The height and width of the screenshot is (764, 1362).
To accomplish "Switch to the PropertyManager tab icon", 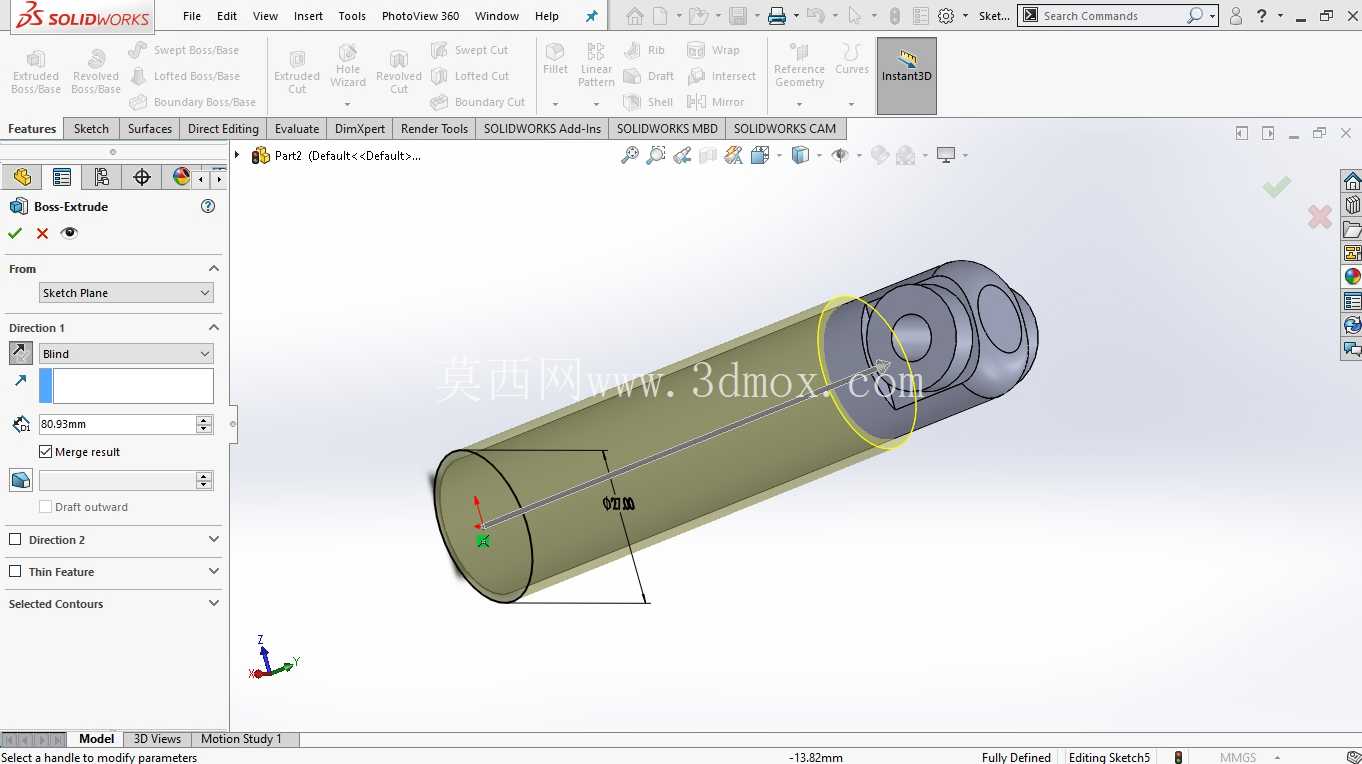I will click(x=62, y=177).
